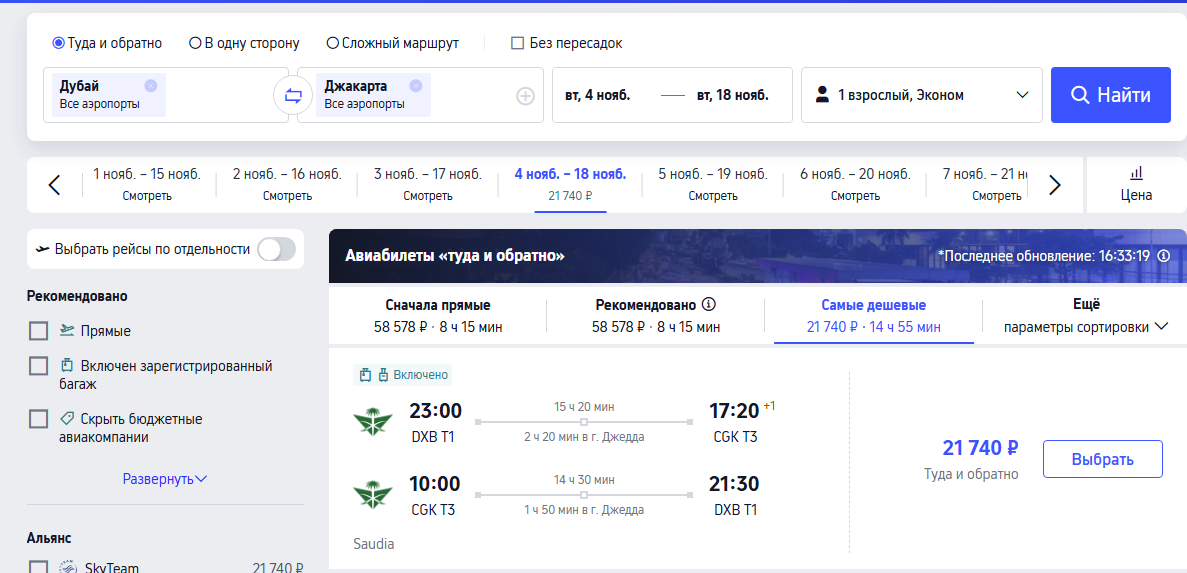Click Saudia logo on return flight
Image resolution: width=1187 pixels, height=573 pixels.
[373, 494]
